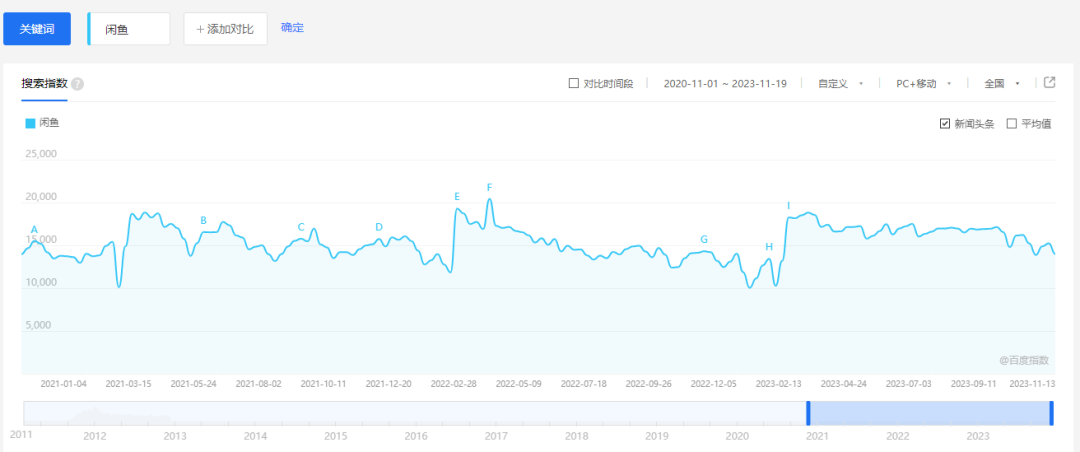The width and height of the screenshot is (1080, 452).
Task: Click news marker C on the chart
Action: pos(301,227)
